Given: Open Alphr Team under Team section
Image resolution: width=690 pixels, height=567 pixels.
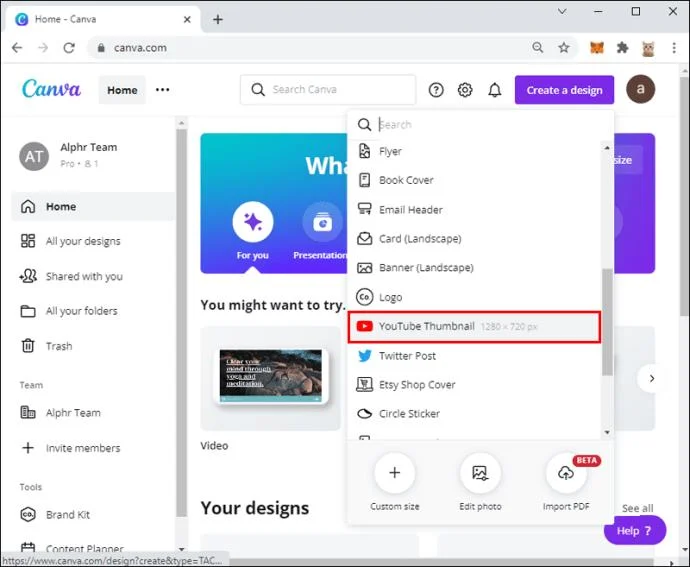Looking at the screenshot, I should pos(93,413).
